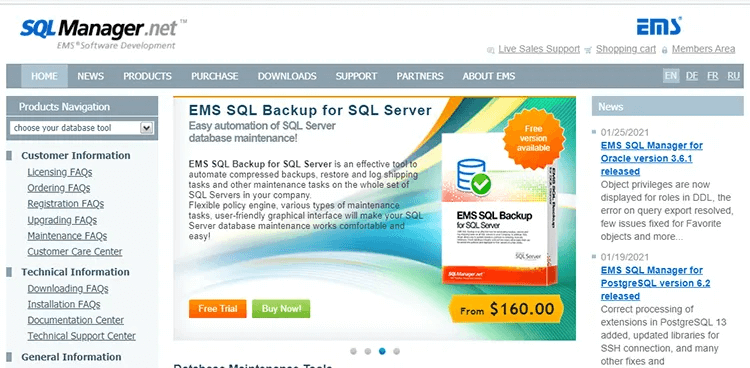The image size is (750, 368).
Task: Open 'EMS SQL Manager for PostgreSQL version 6.2 released'
Action: [655, 283]
